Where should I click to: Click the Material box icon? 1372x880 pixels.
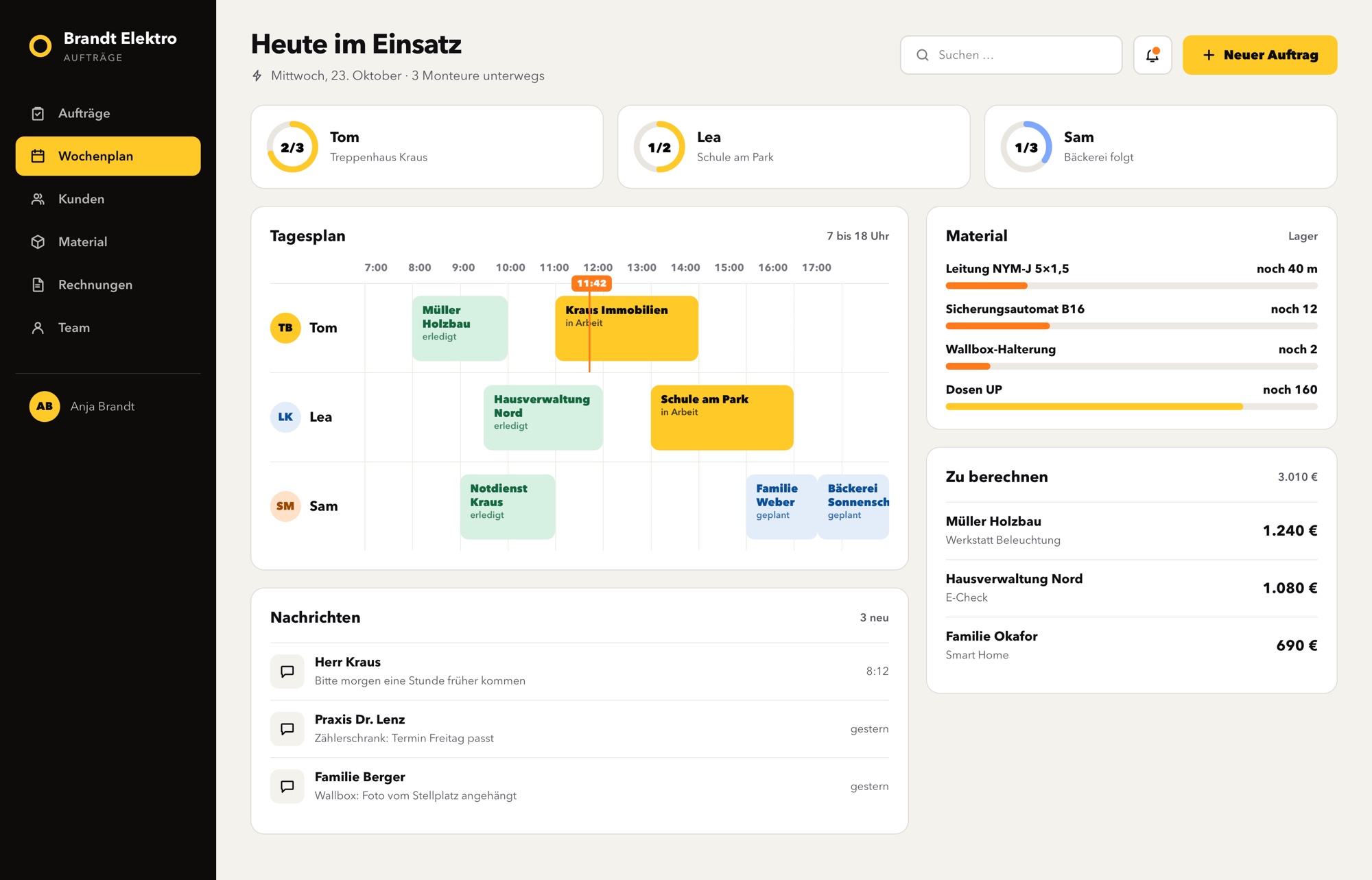[38, 242]
